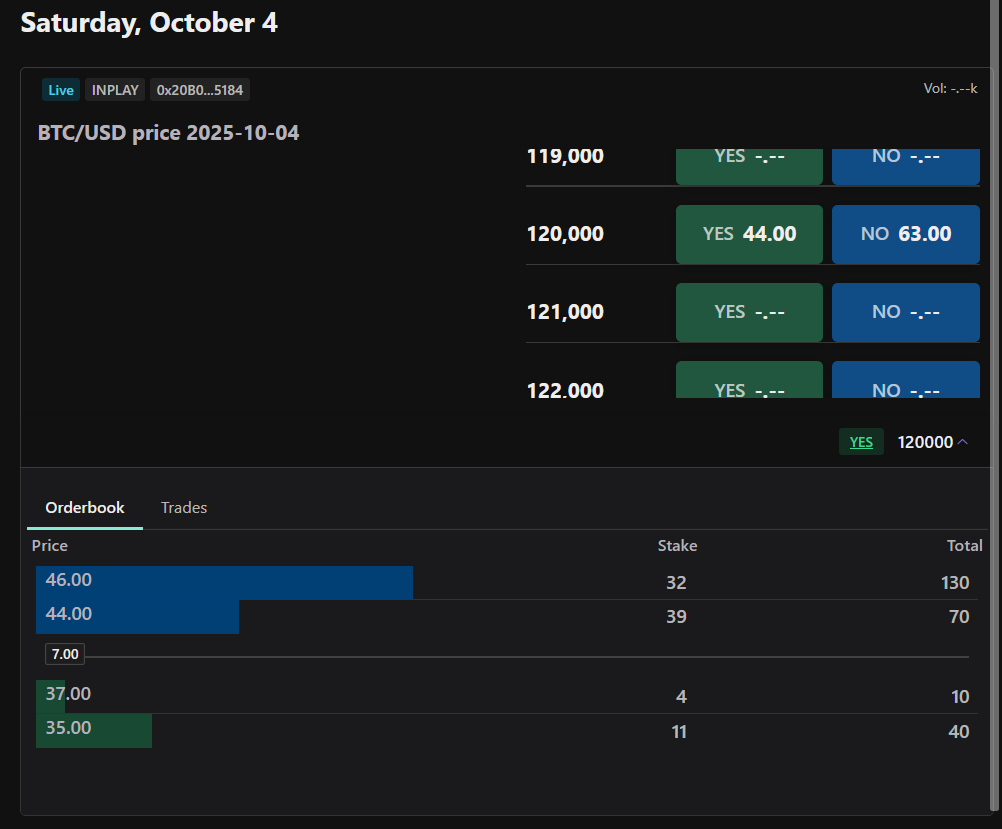Switch to the Trades tab

184,508
